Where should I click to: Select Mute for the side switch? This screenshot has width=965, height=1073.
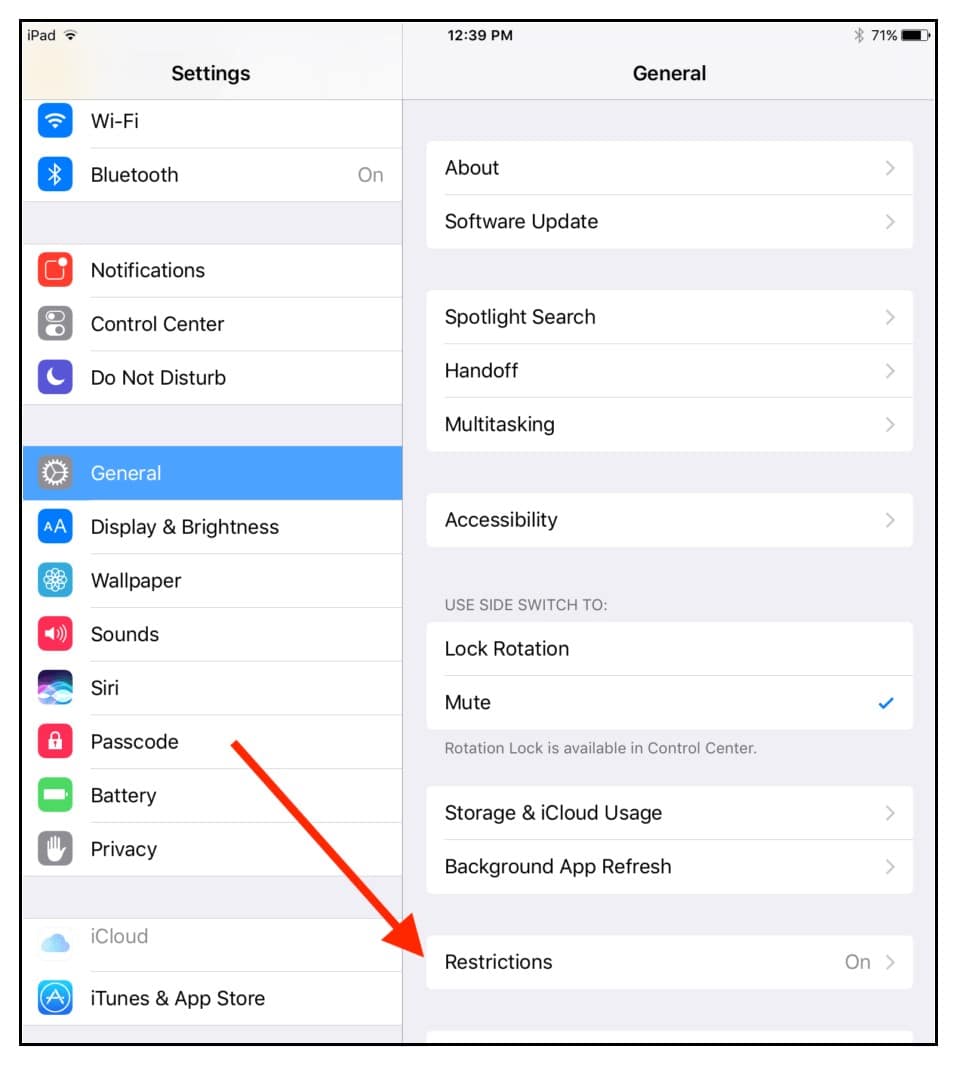669,703
